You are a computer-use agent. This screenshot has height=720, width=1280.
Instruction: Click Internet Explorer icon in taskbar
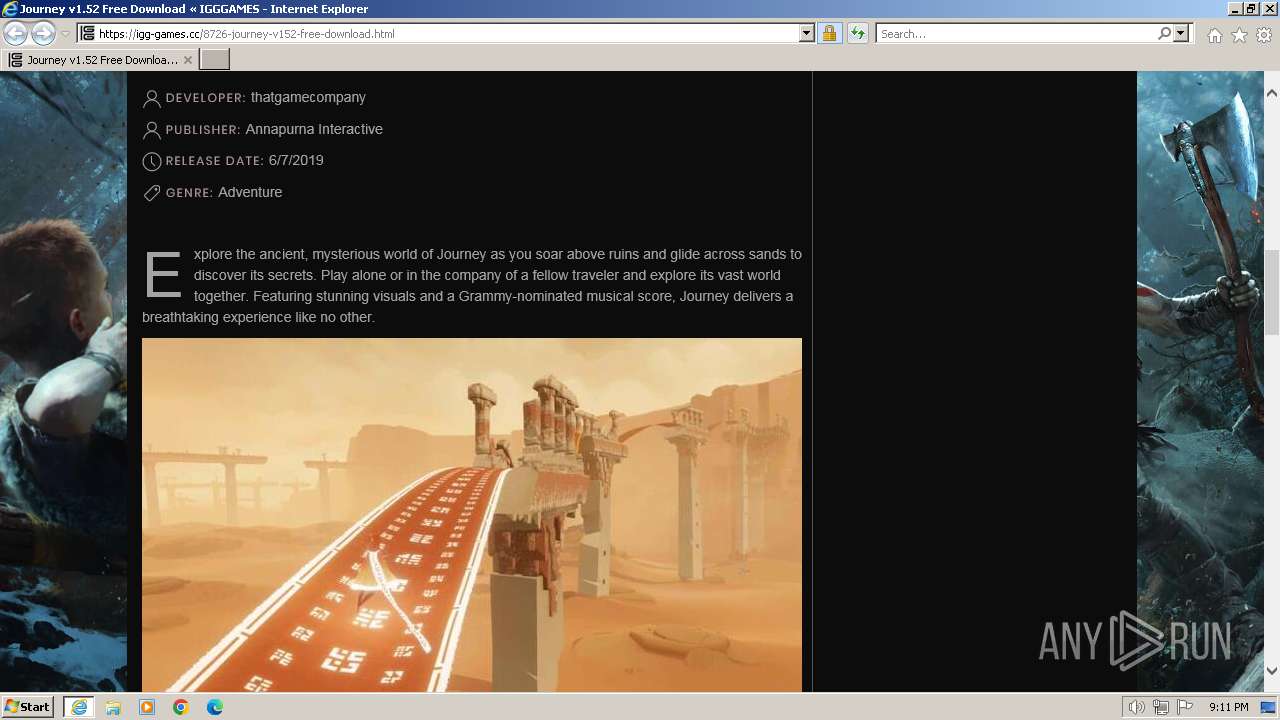79,707
